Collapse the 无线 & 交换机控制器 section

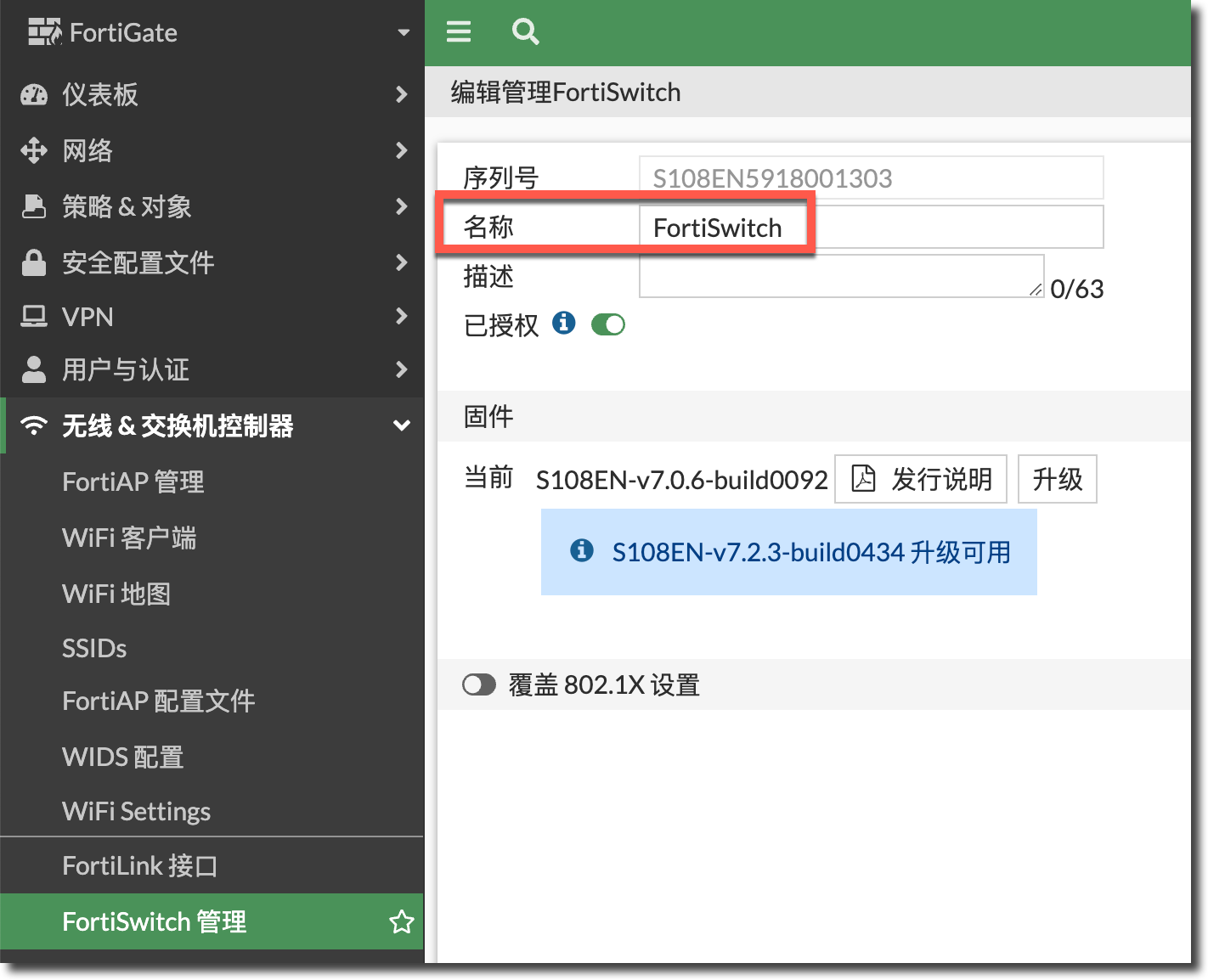pos(401,425)
